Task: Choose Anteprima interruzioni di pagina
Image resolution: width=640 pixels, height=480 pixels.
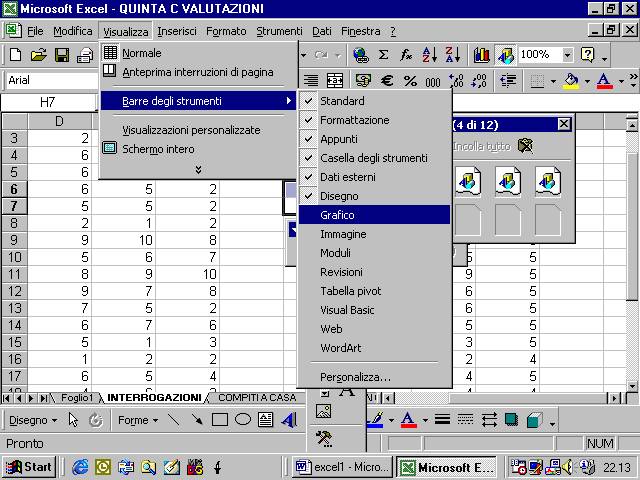Action: (198, 72)
